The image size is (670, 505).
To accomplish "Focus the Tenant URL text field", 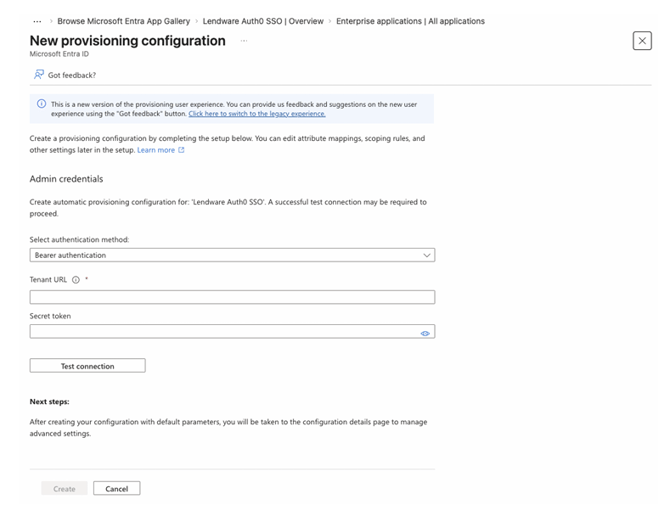I will tap(232, 297).
